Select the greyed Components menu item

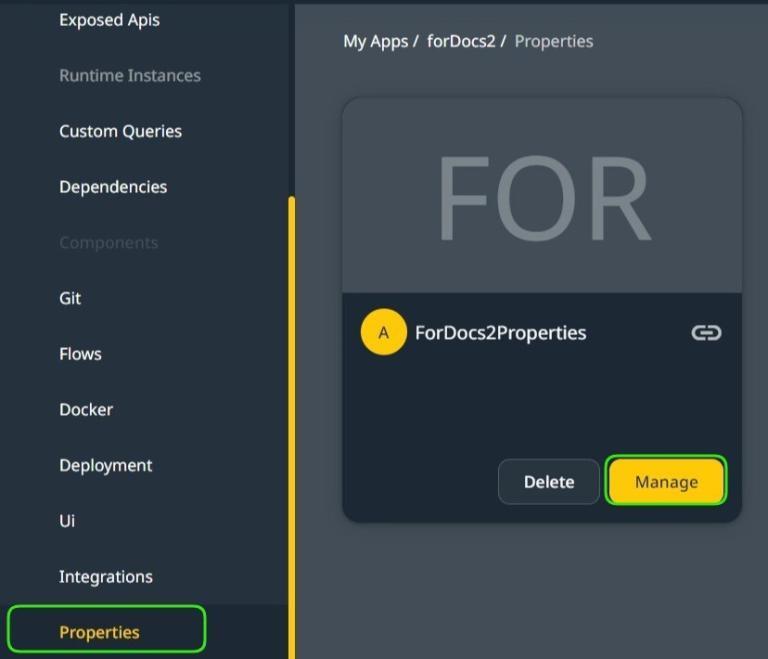108,243
